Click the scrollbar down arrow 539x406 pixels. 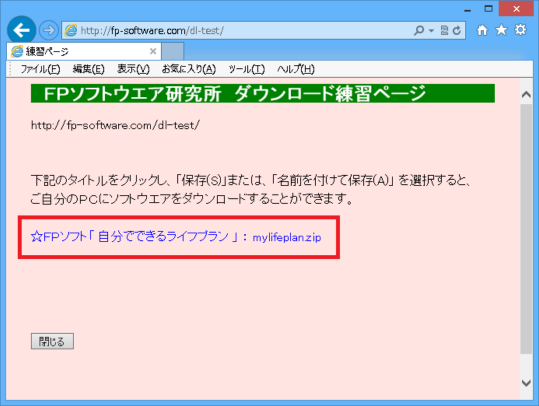[526, 383]
